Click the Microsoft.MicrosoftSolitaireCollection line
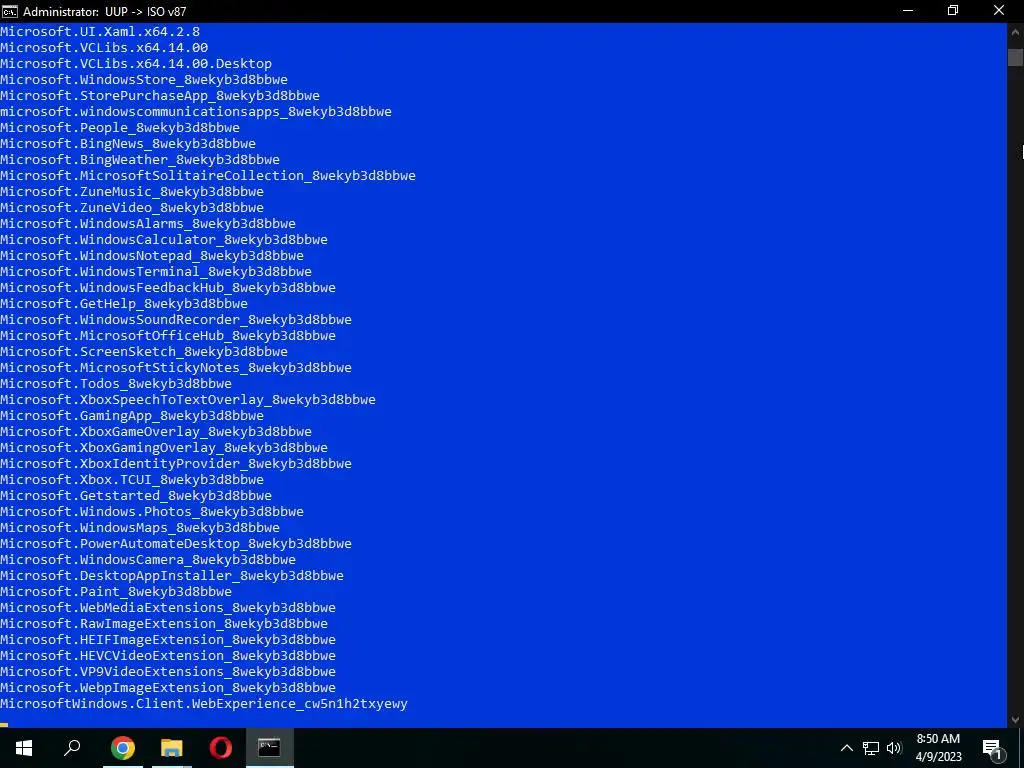The width and height of the screenshot is (1024, 768). [x=208, y=176]
